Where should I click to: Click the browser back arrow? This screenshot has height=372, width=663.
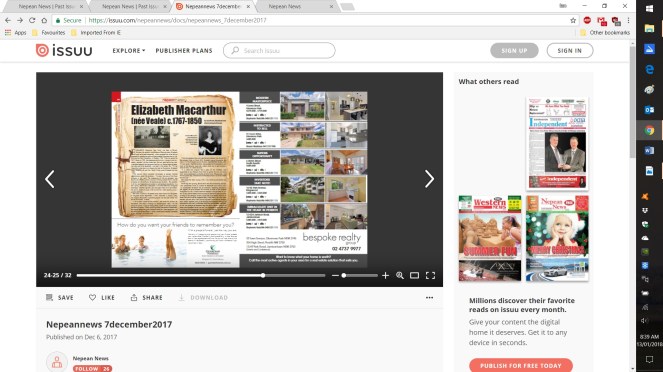[x=8, y=20]
